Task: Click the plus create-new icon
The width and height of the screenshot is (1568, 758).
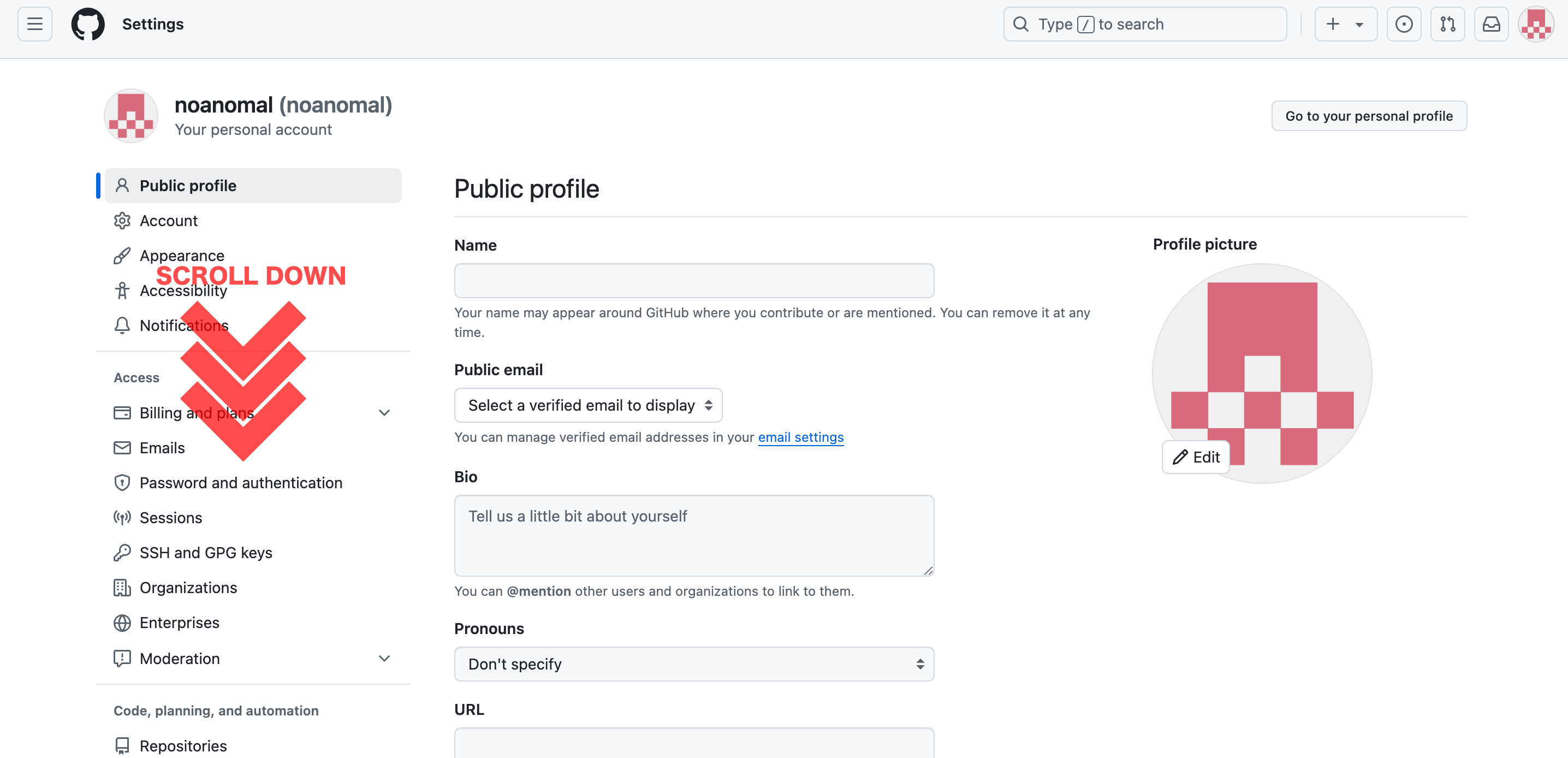Action: (1333, 25)
